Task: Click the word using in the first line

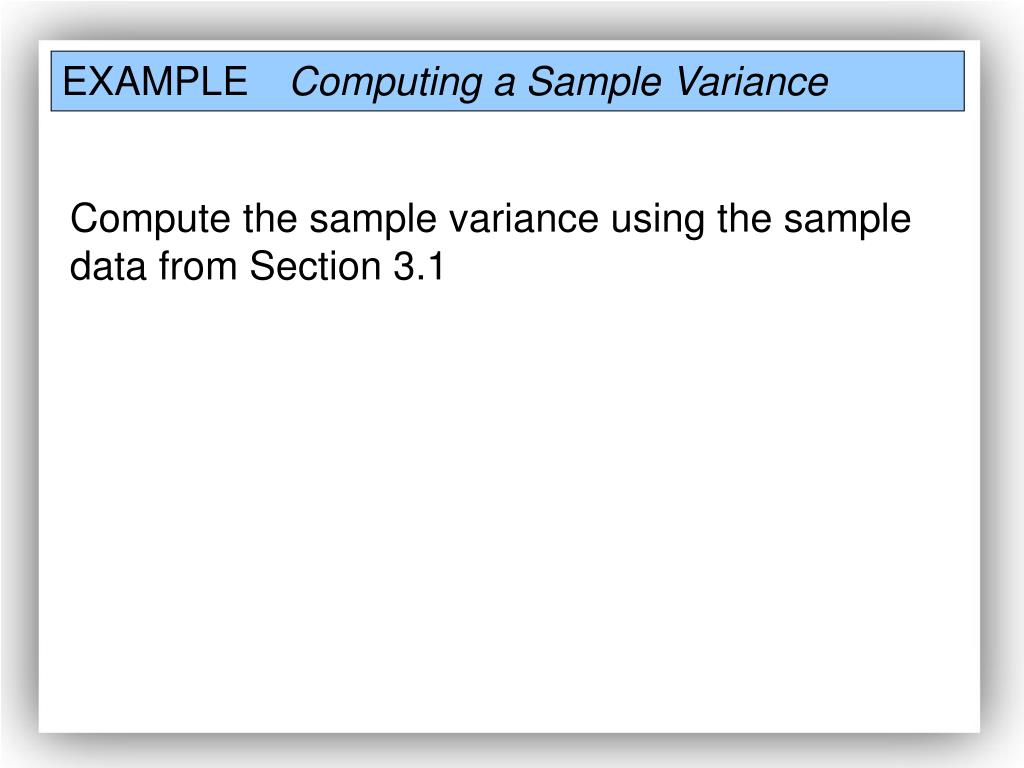Action: pos(658,219)
